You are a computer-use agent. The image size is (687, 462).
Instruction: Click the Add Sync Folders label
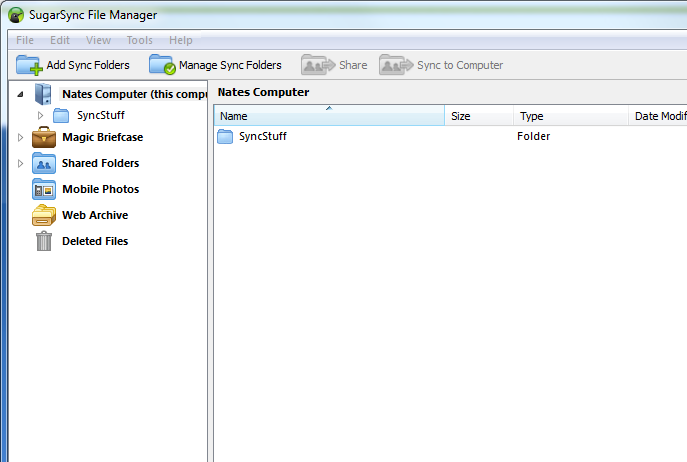coord(88,65)
